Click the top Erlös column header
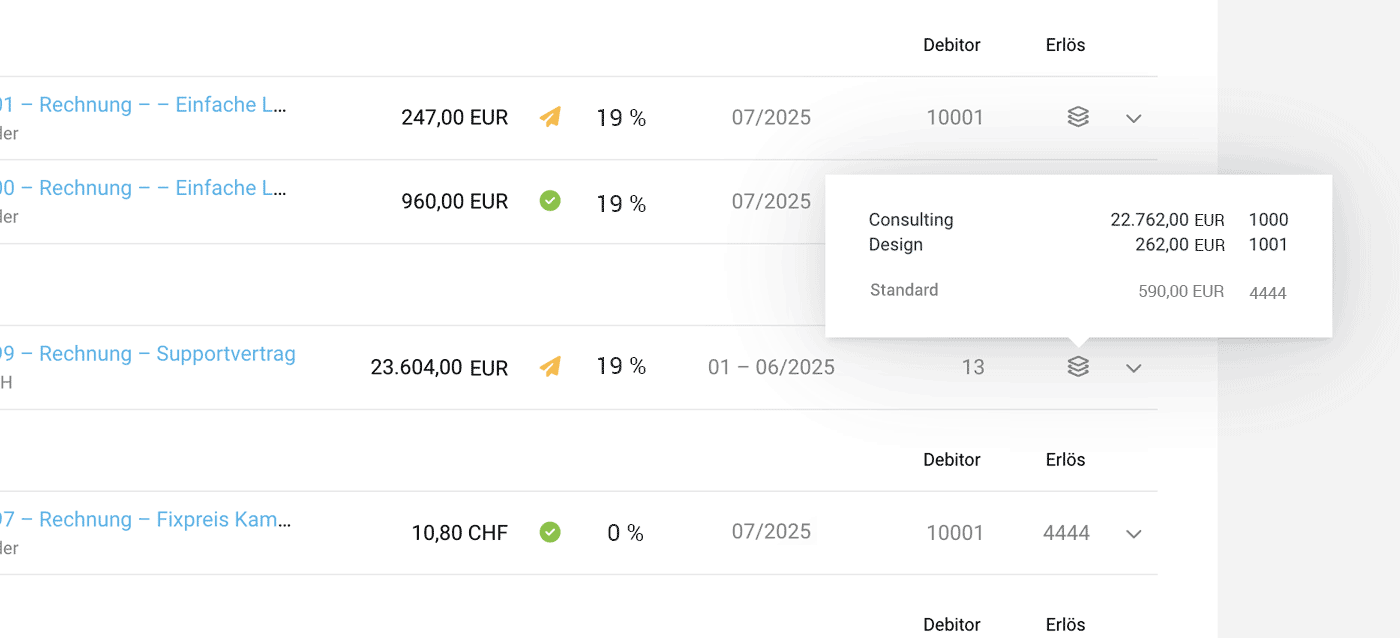Screen dimensions: 1400x638 [1065, 45]
